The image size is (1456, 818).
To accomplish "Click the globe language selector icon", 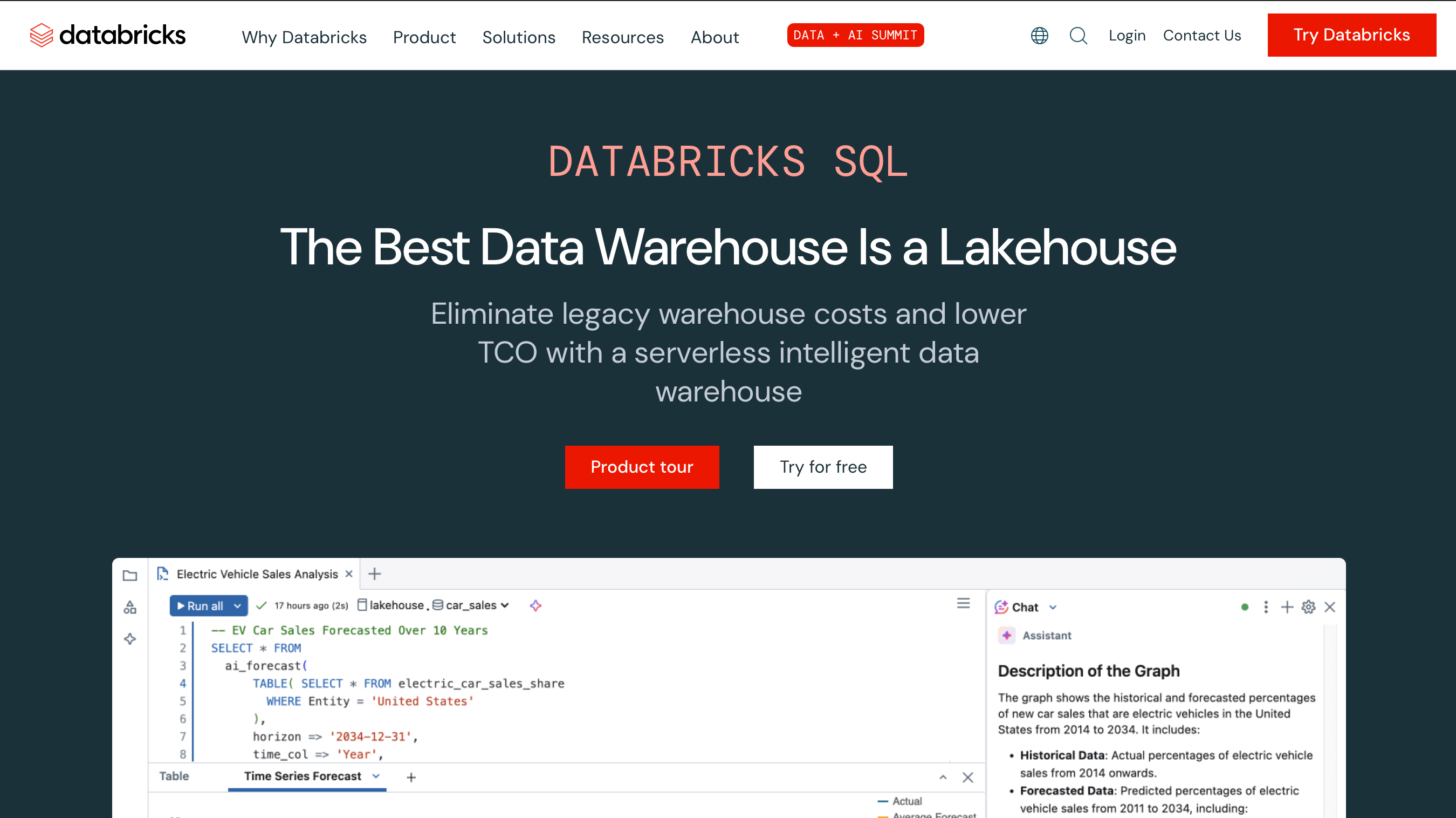I will point(1039,36).
